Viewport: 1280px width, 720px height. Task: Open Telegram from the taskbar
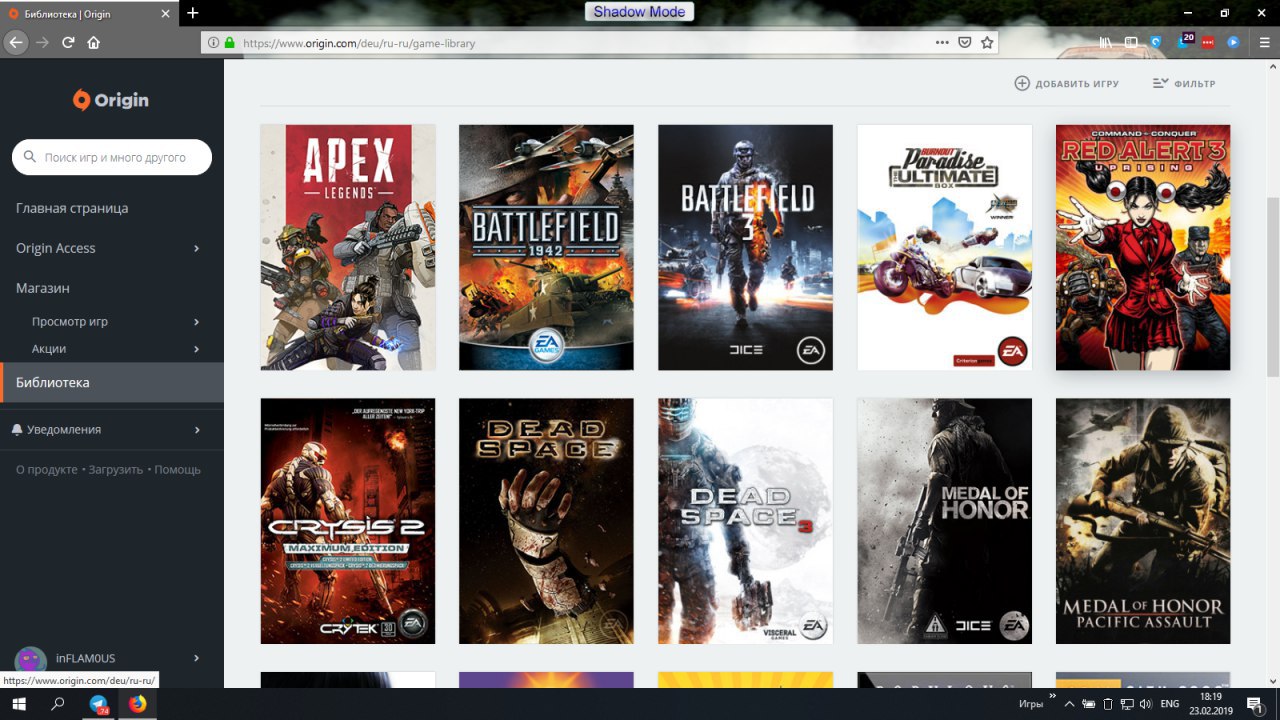99,704
